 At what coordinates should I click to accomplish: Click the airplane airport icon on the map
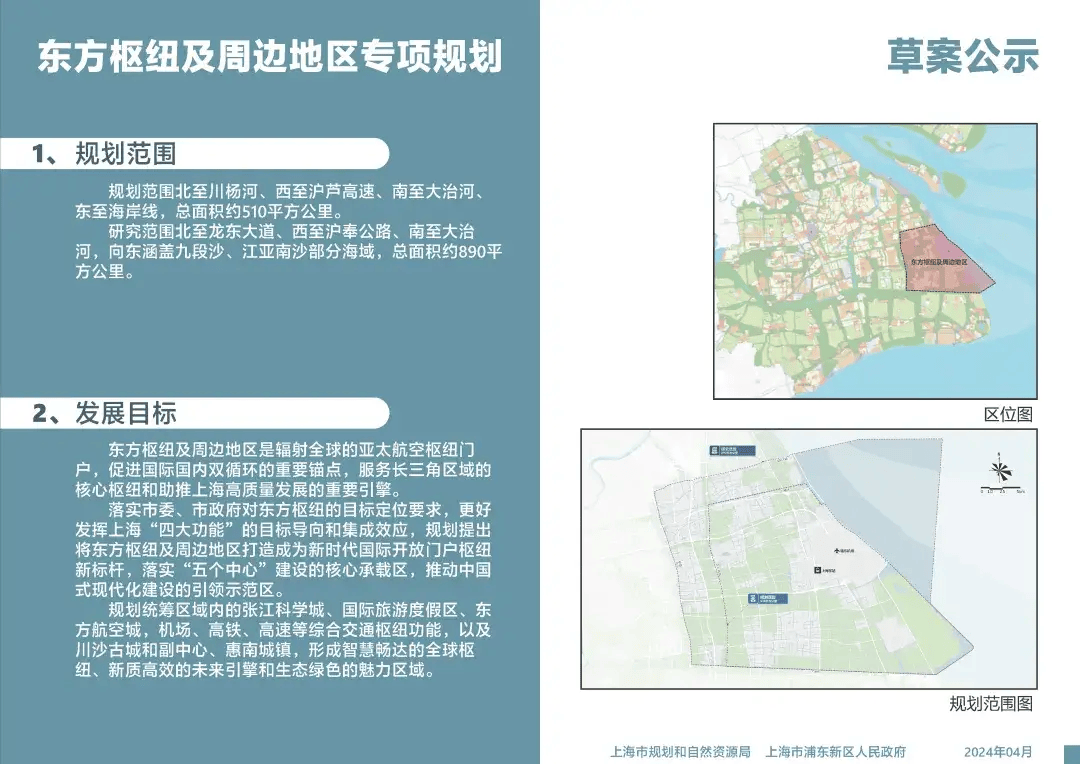(837, 551)
